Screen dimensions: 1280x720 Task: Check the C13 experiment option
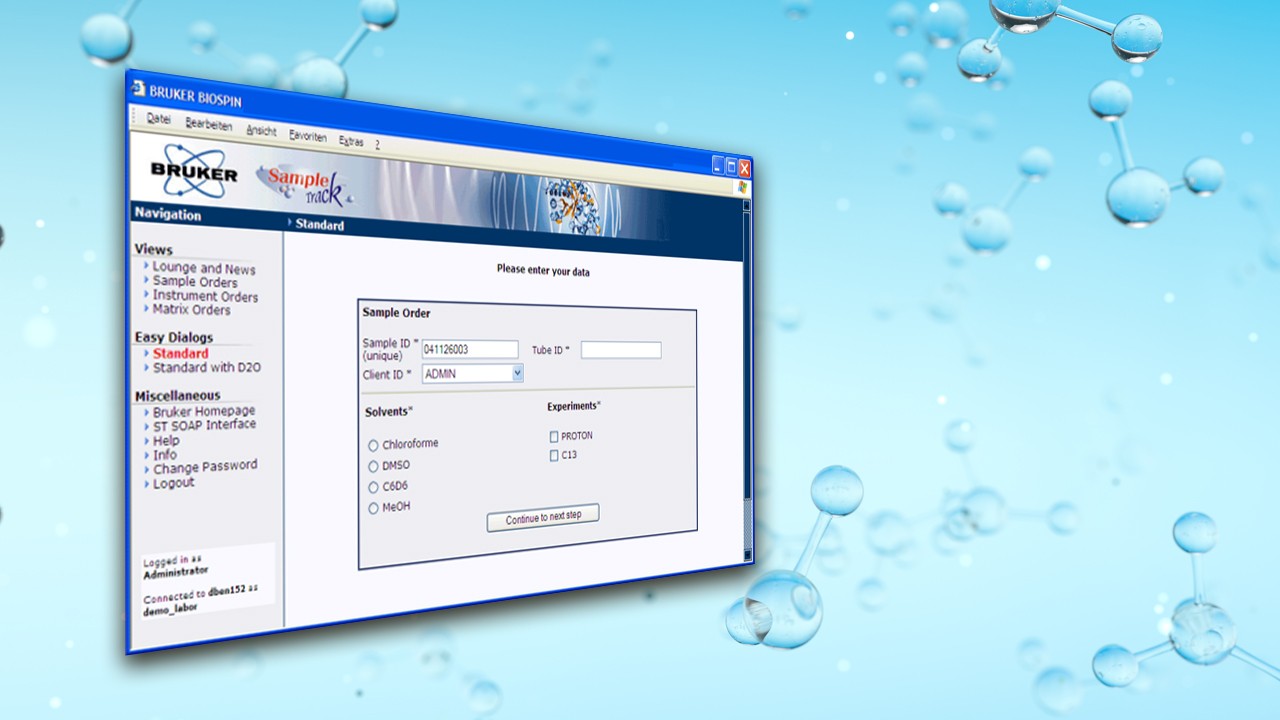coord(554,455)
